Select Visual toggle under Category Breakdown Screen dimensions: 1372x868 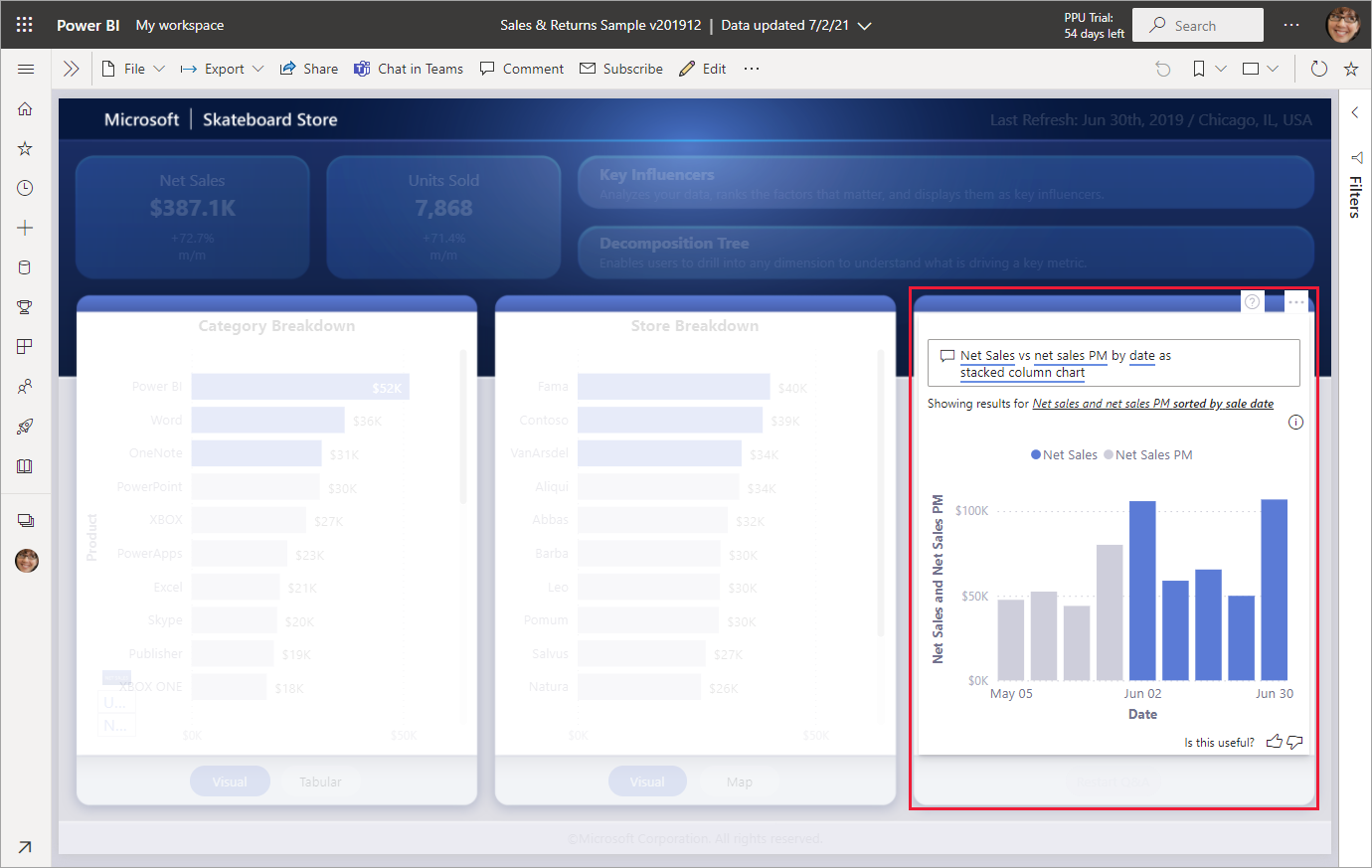(x=230, y=781)
